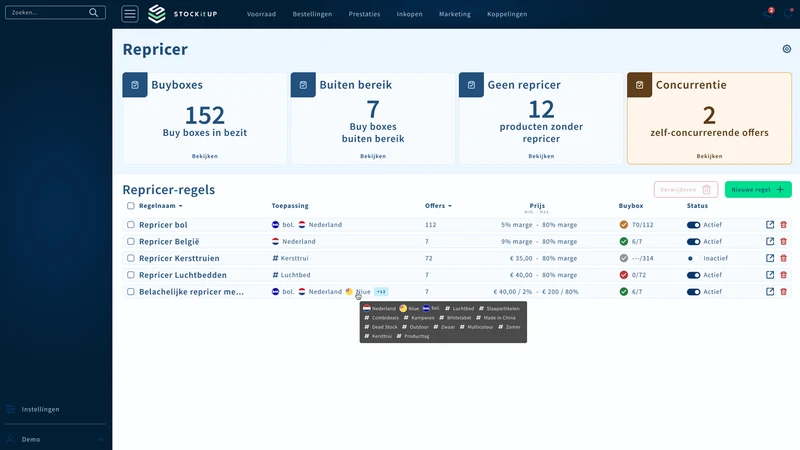Click the Nieuwe regel button
800x450 pixels.
click(758, 189)
